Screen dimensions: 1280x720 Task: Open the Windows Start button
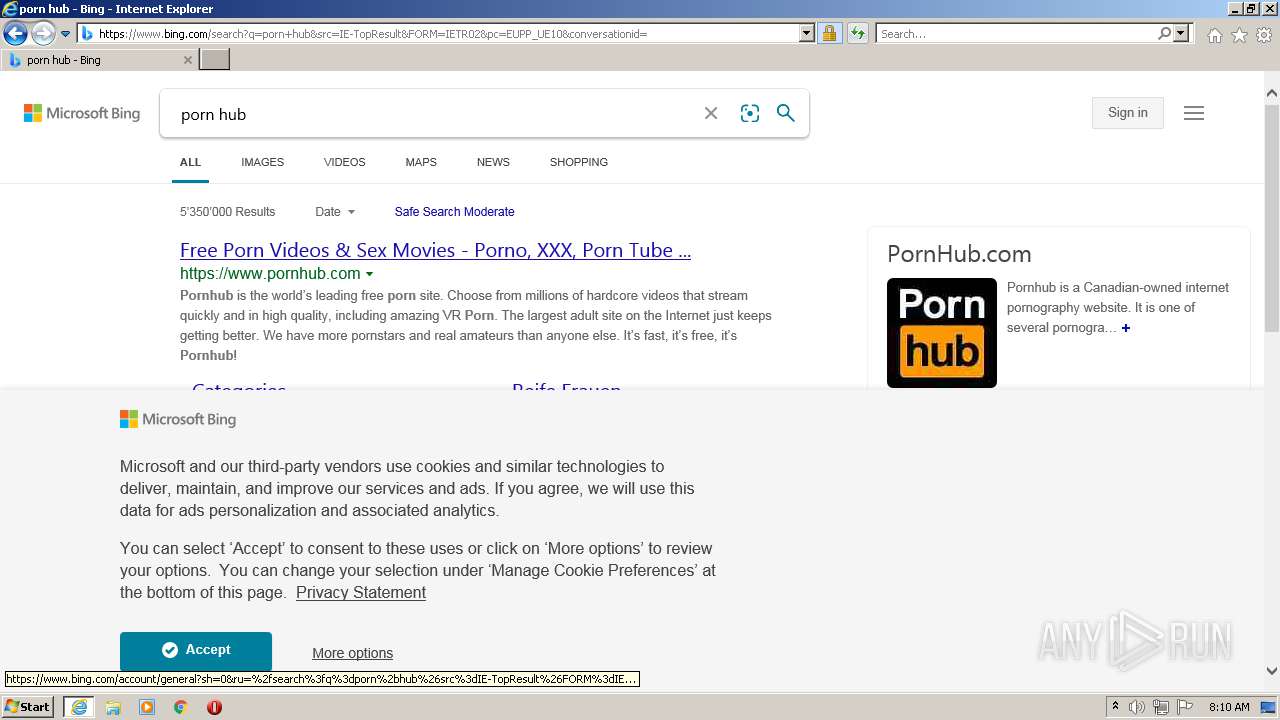pyautogui.click(x=27, y=707)
